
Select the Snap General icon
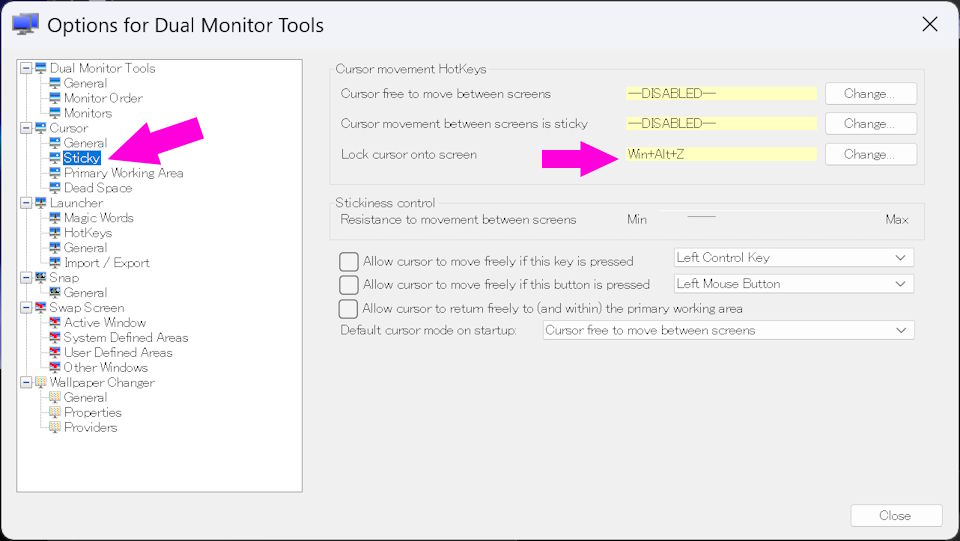[x=55, y=293]
